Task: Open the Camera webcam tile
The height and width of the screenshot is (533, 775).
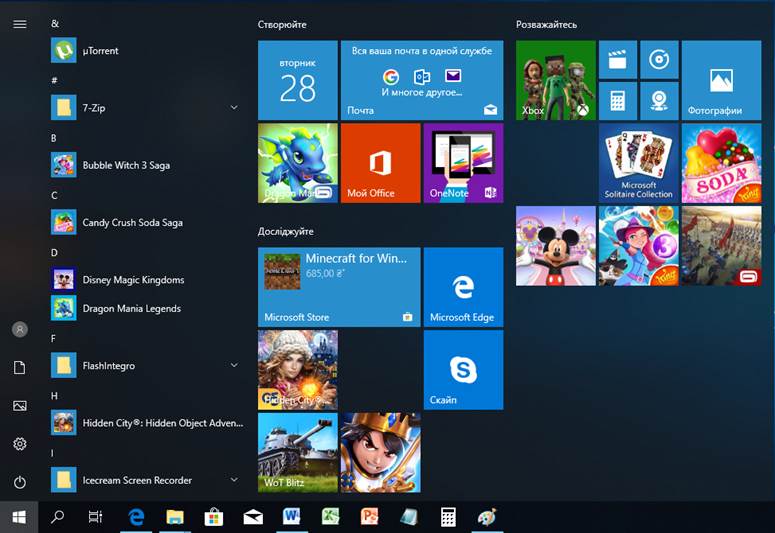Action: click(x=659, y=101)
